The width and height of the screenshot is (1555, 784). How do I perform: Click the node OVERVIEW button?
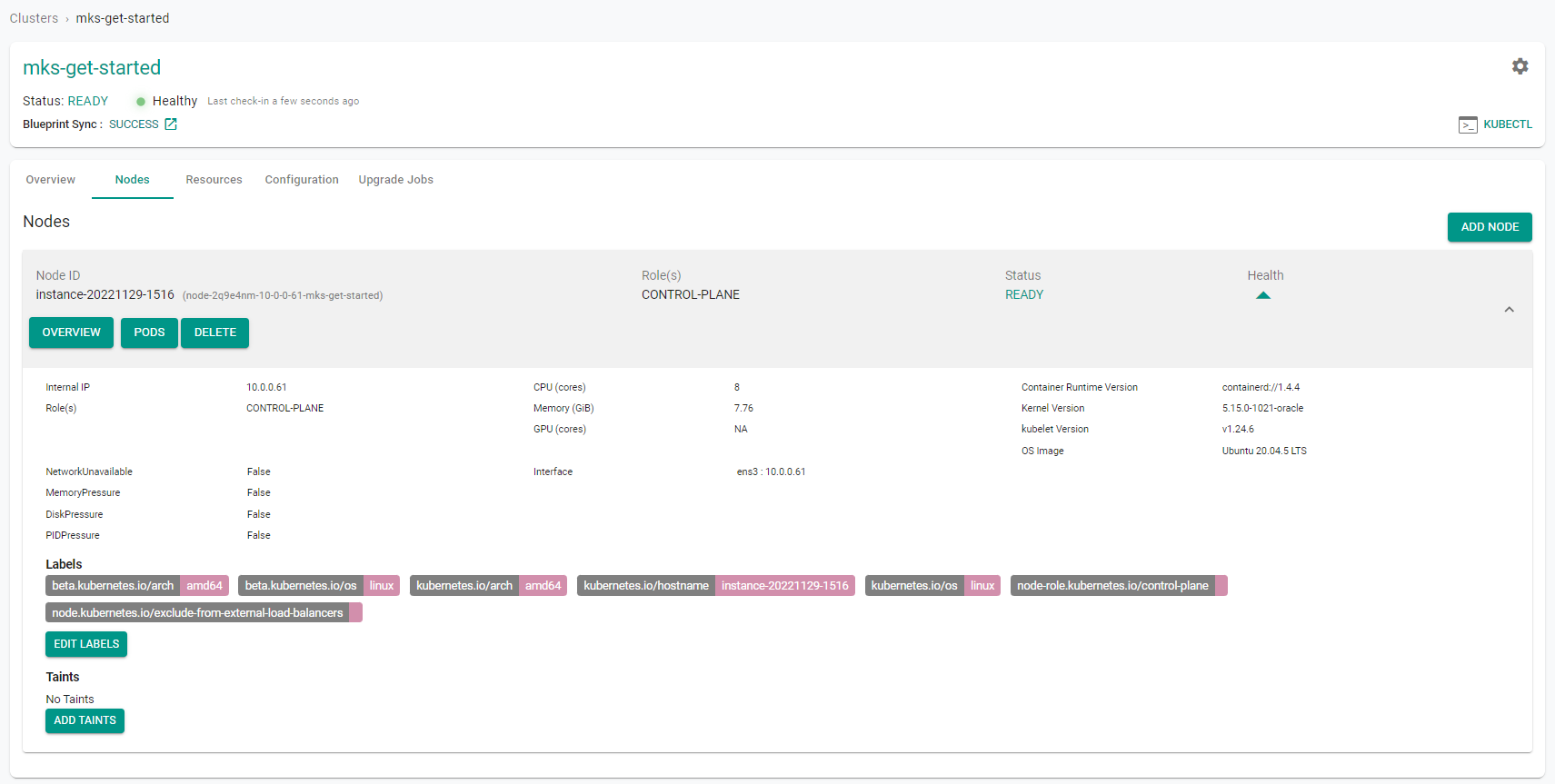[x=71, y=332]
